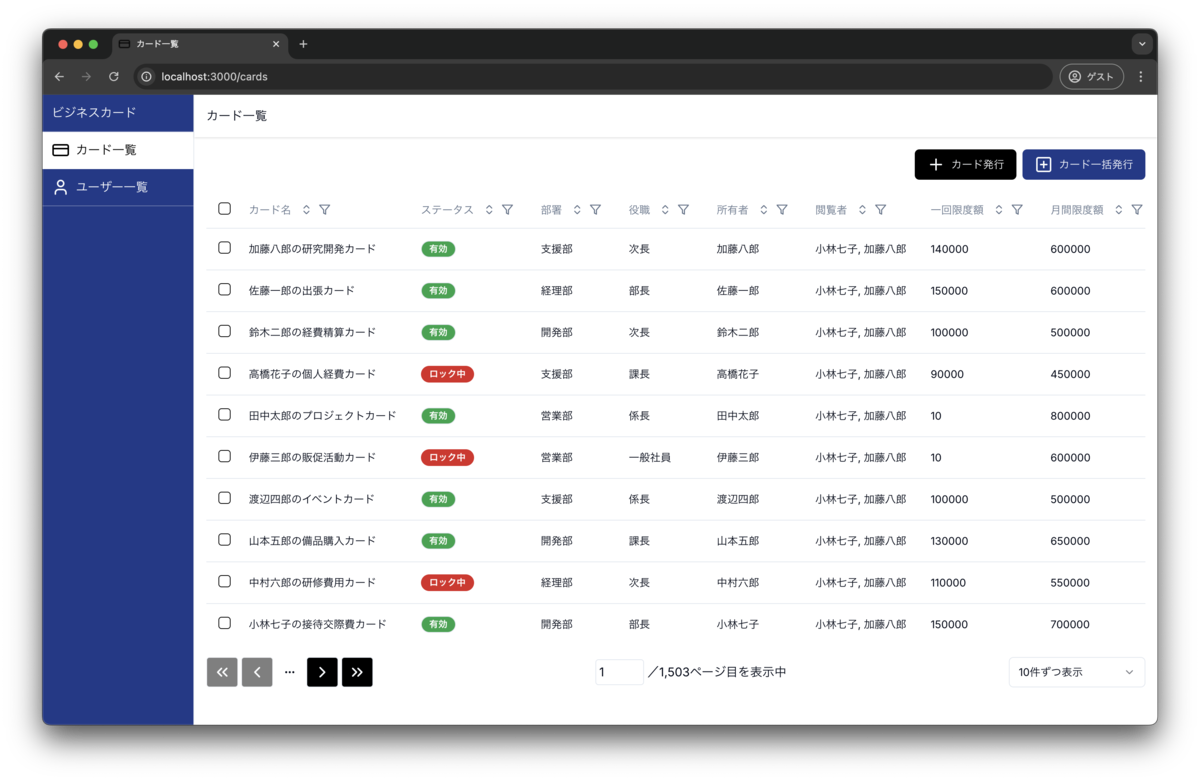Screen dimensions: 1200x781
Task: Expand browser tab search chevron
Action: (x=1141, y=44)
